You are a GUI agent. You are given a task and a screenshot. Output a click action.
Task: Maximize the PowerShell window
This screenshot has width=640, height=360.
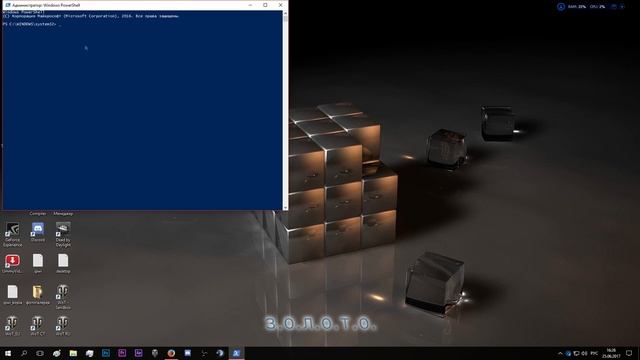pyautogui.click(x=265, y=5)
